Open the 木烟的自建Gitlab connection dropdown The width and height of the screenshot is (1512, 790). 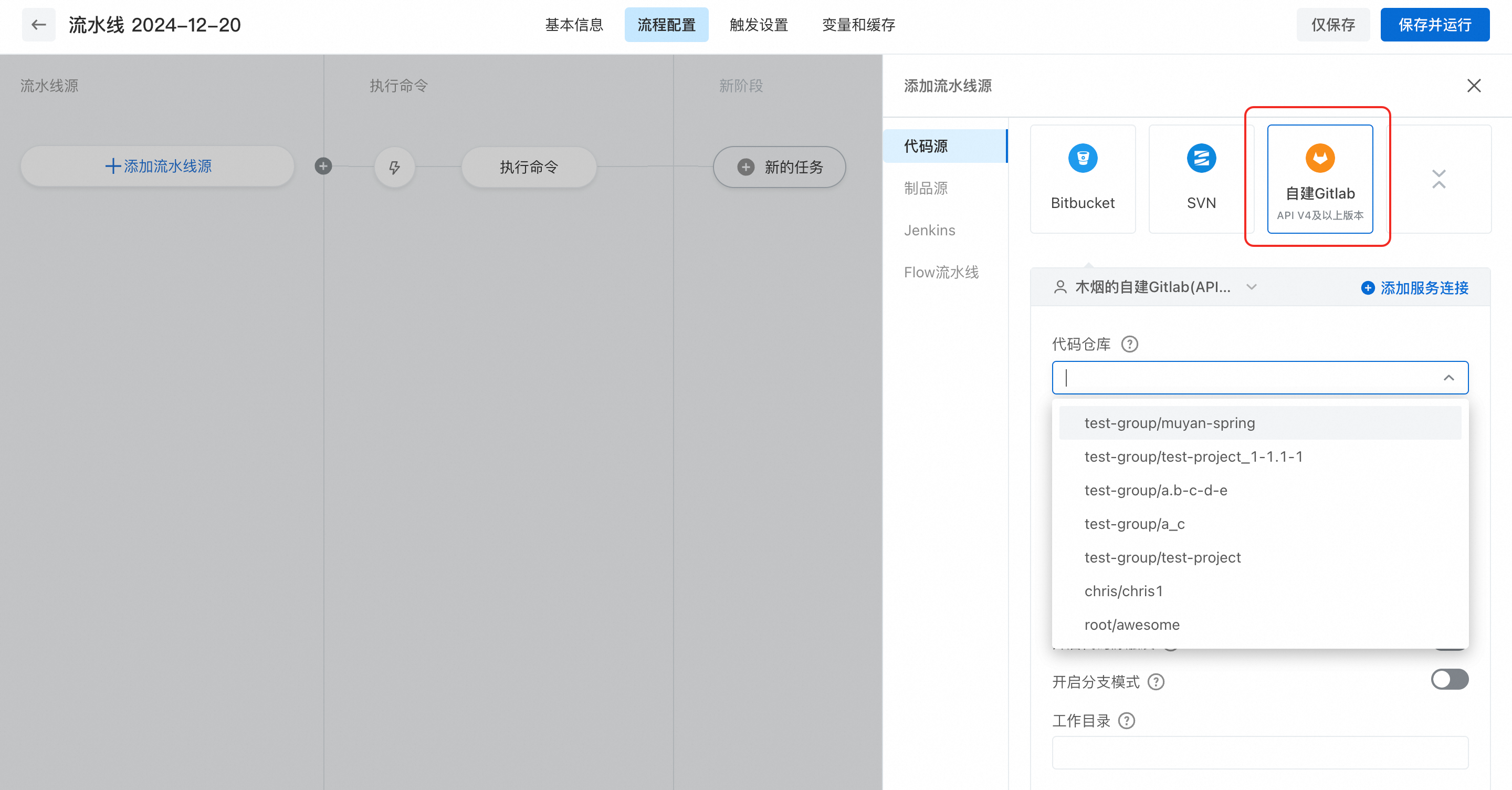coord(1155,287)
